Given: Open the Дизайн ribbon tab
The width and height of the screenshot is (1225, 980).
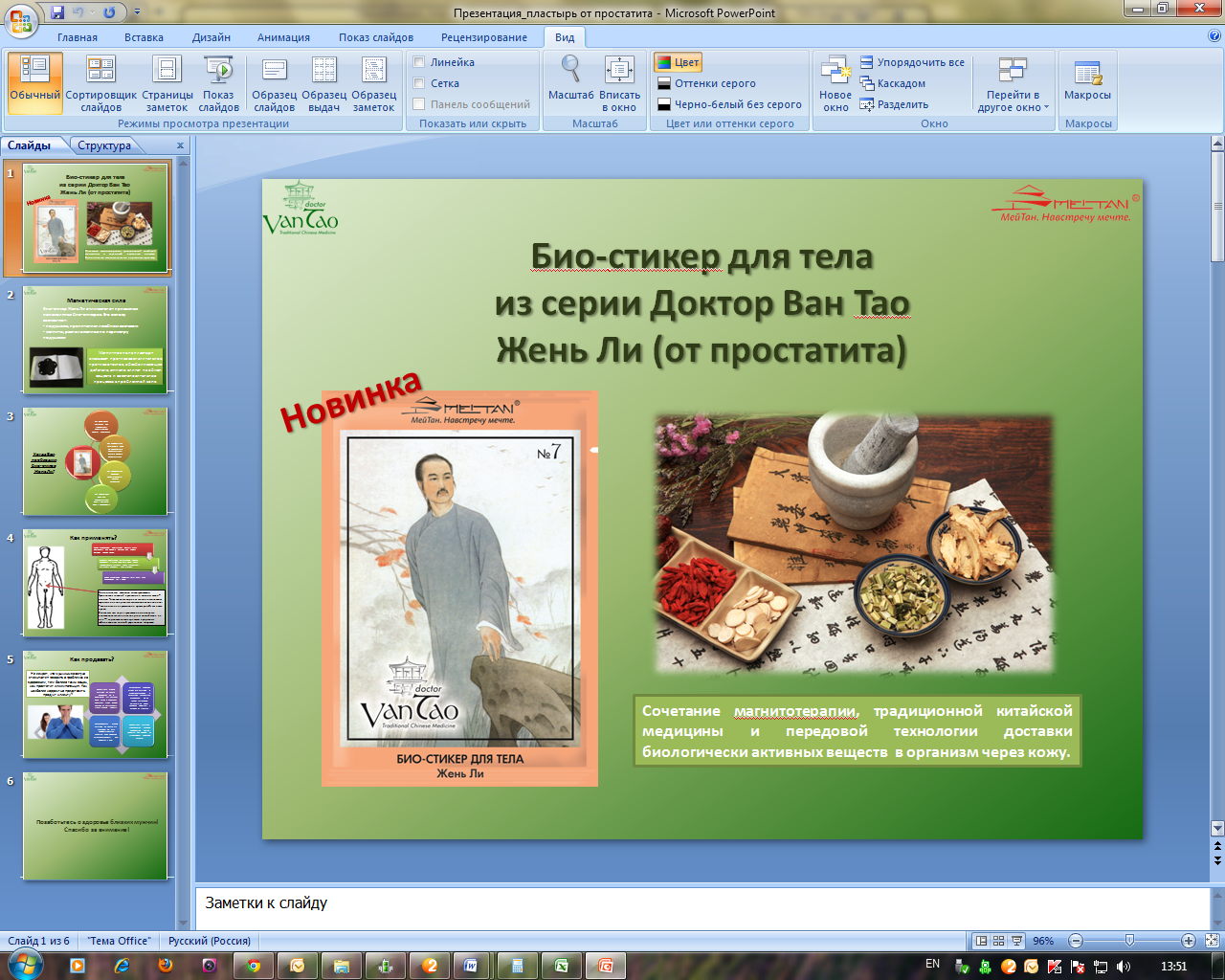Looking at the screenshot, I should [x=212, y=37].
